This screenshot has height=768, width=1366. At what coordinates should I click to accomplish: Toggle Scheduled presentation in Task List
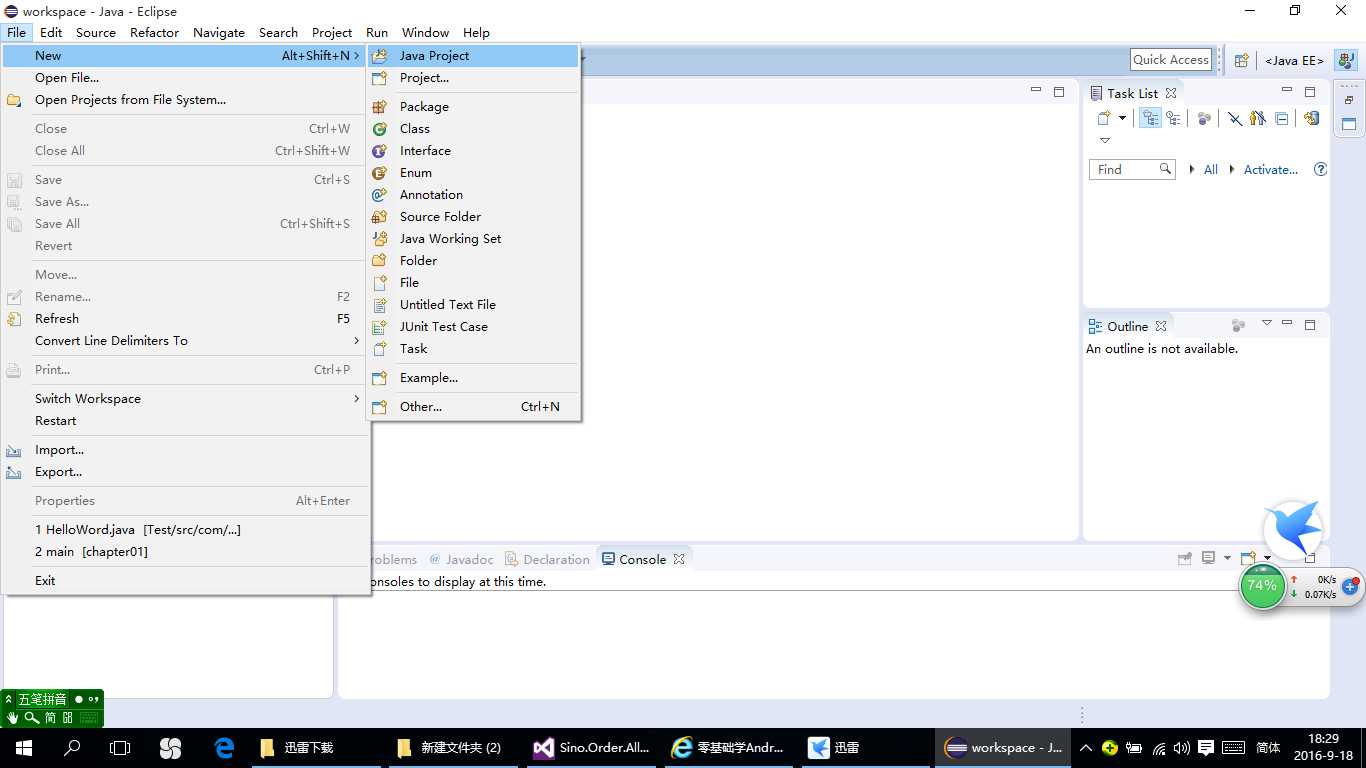[1173, 118]
